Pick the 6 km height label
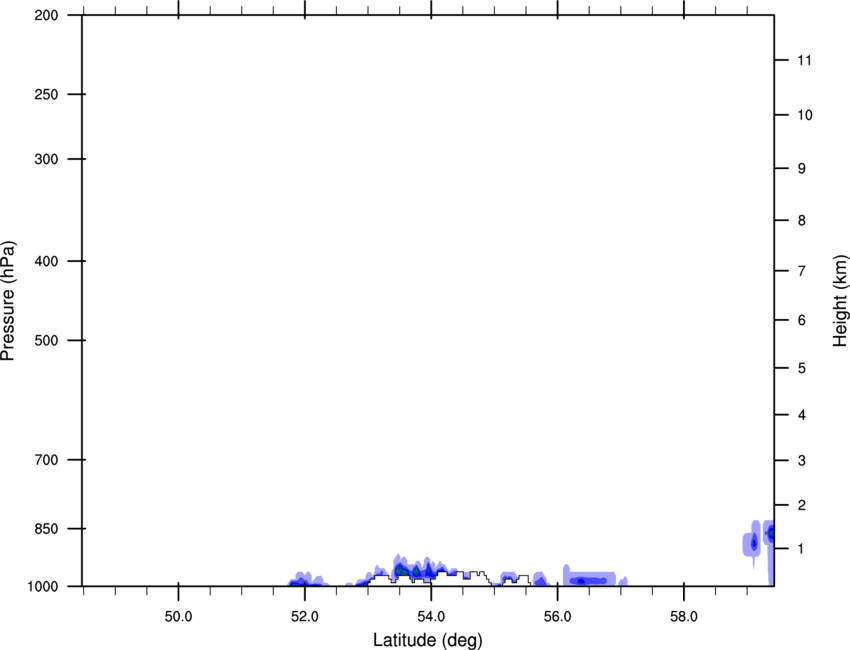Image resolution: width=850 pixels, height=650 pixels. 802,320
